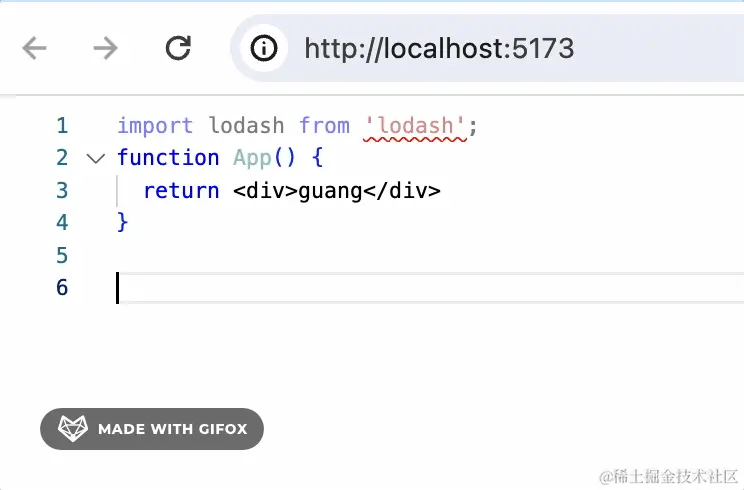This screenshot has width=744, height=490.
Task: Click line number 6 in the gutter
Action: [x=62, y=287]
